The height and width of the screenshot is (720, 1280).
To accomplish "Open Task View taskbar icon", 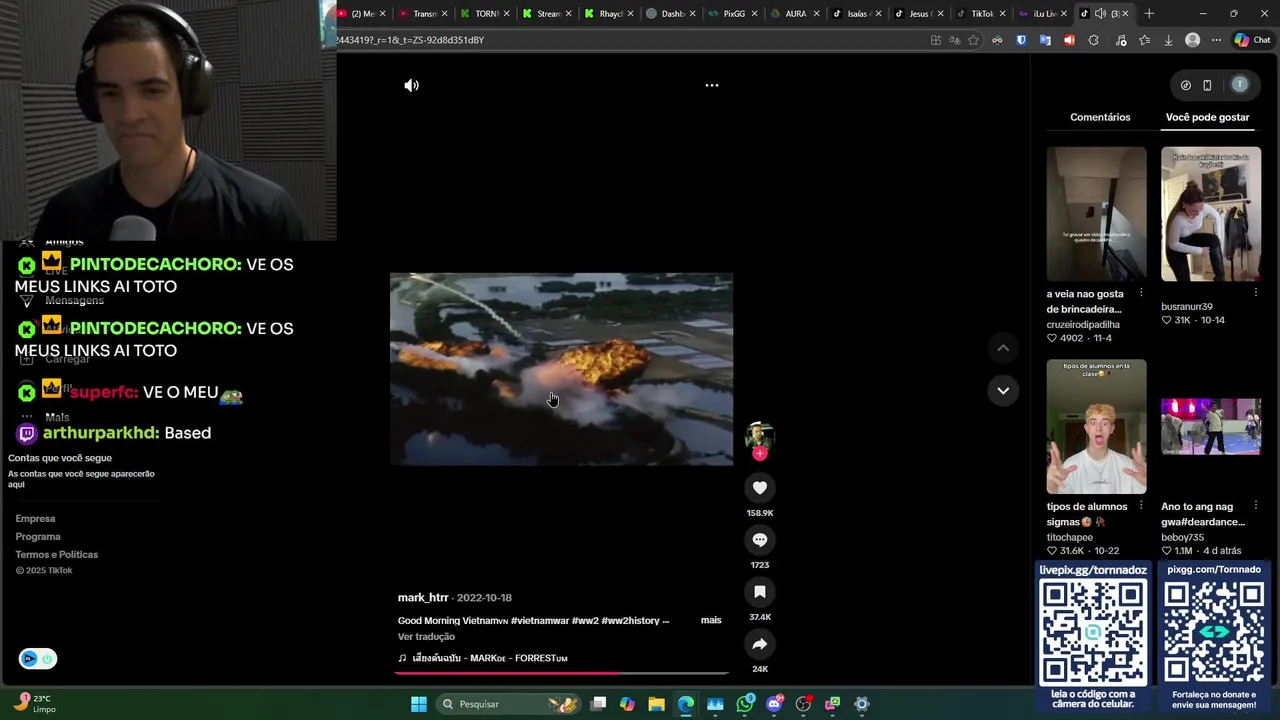I will pos(598,704).
